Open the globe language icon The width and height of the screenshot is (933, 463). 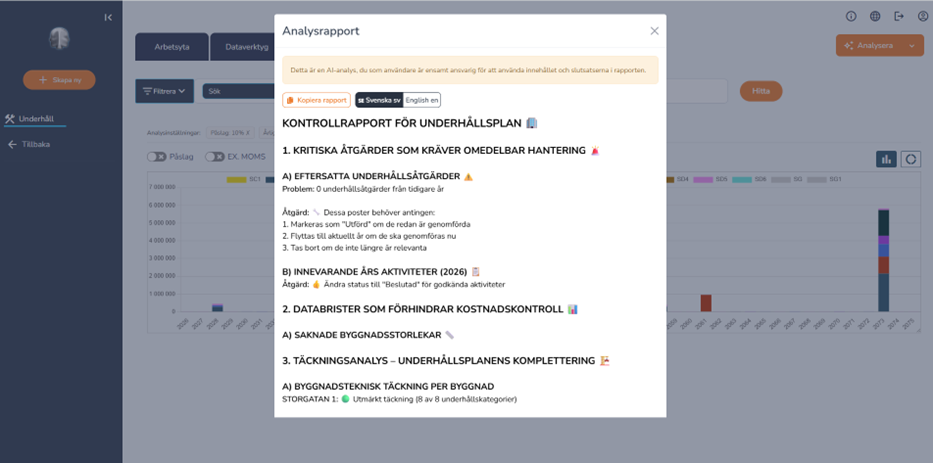tap(875, 17)
